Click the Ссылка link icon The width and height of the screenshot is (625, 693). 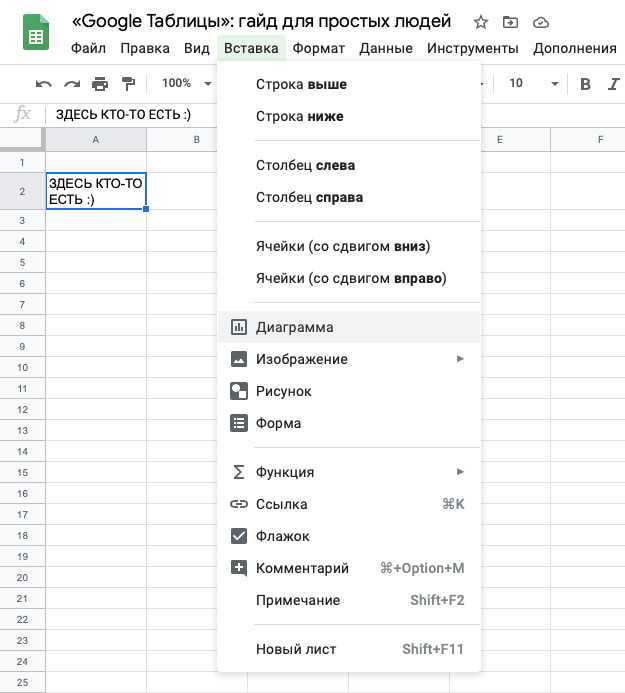coord(239,504)
